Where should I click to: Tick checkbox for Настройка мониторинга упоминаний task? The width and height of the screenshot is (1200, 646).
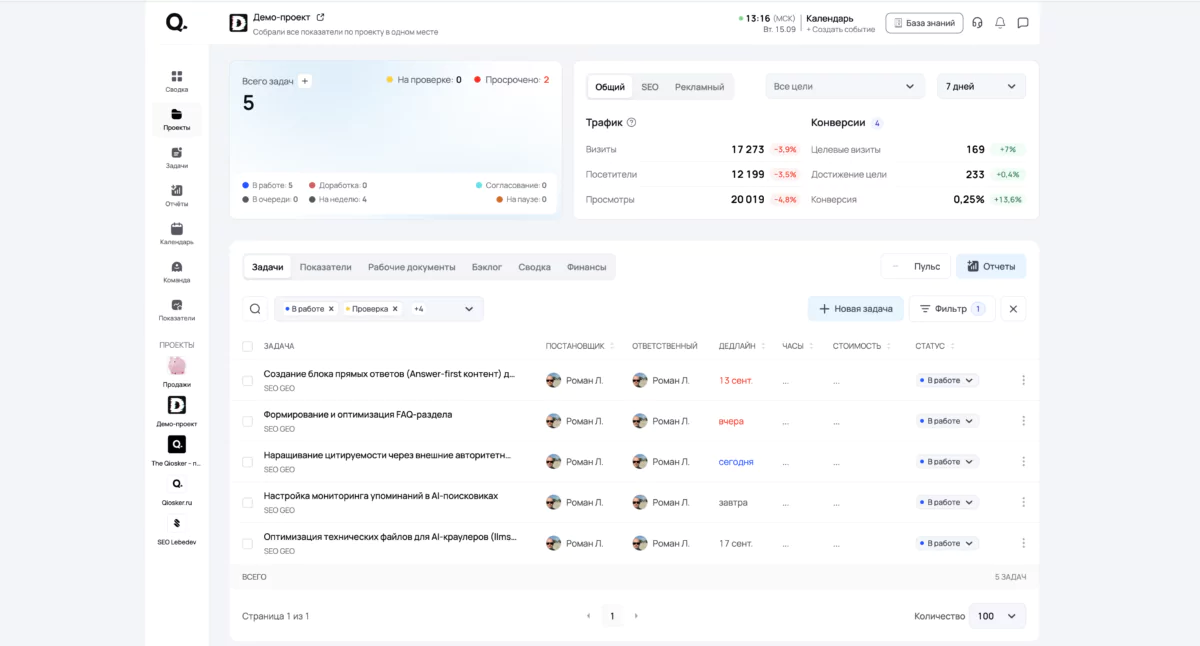tap(247, 502)
